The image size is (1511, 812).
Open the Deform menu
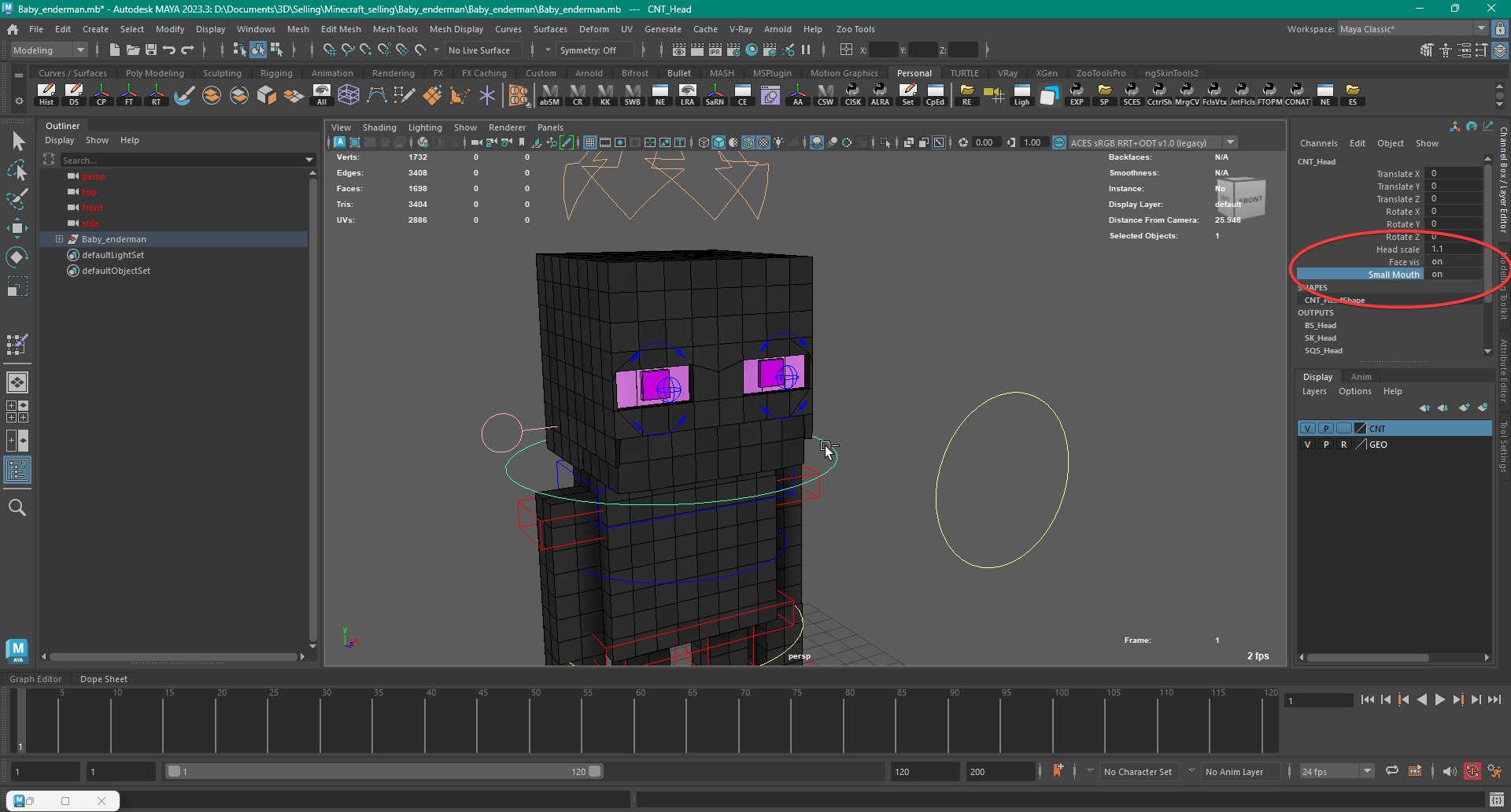594,29
